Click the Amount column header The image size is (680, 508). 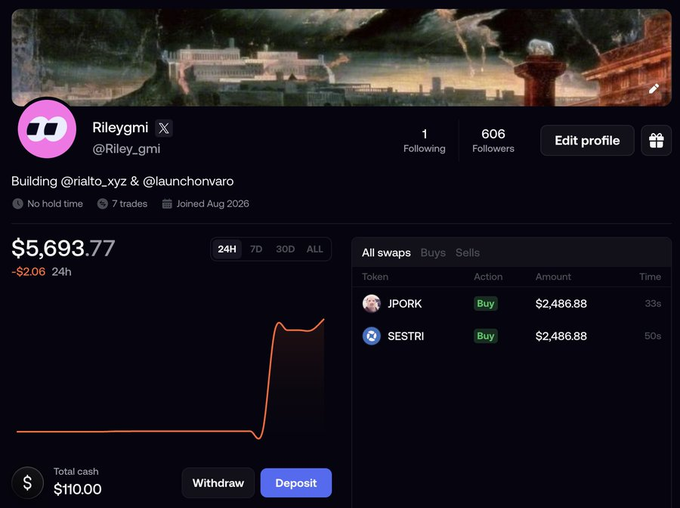click(553, 277)
